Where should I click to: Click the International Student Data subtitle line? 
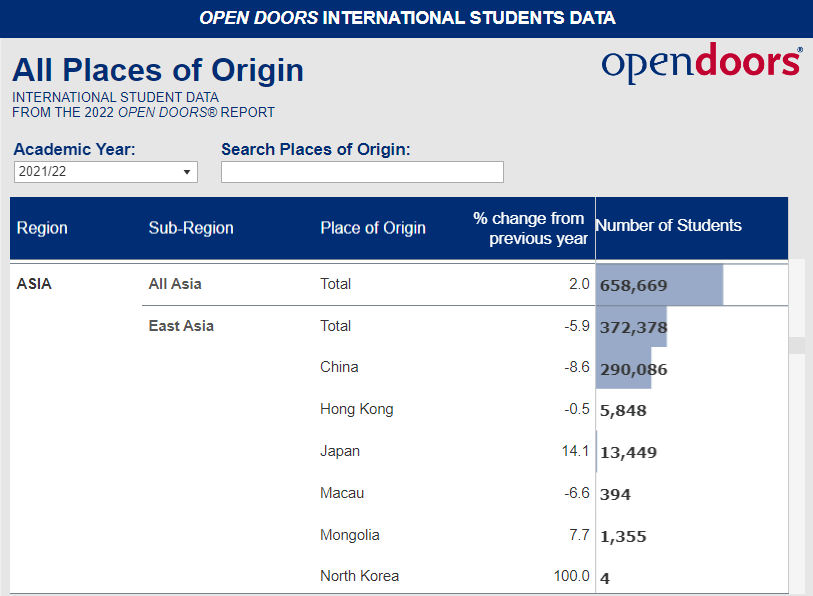pyautogui.click(x=116, y=98)
